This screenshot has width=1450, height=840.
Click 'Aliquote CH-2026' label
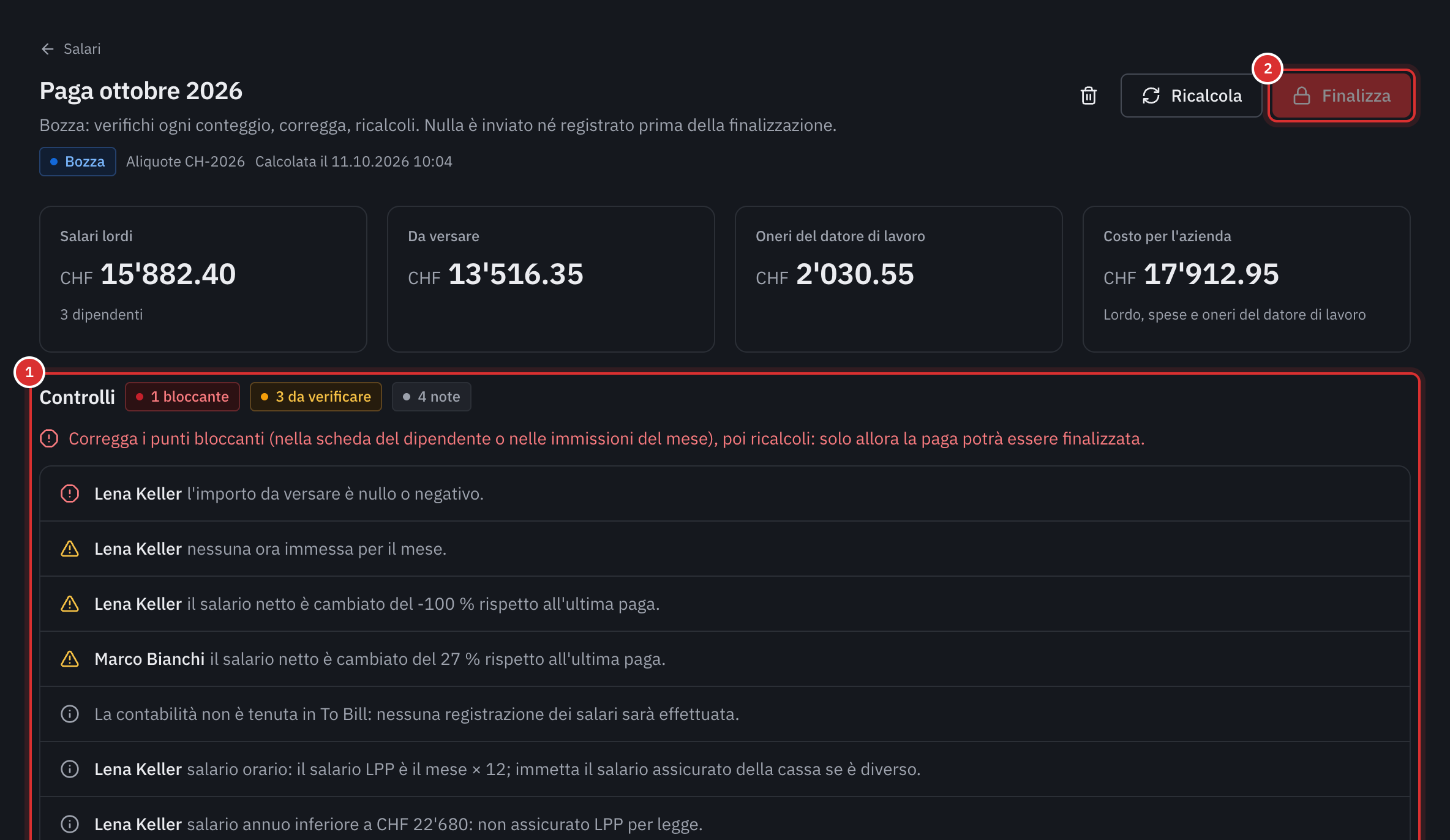point(186,162)
